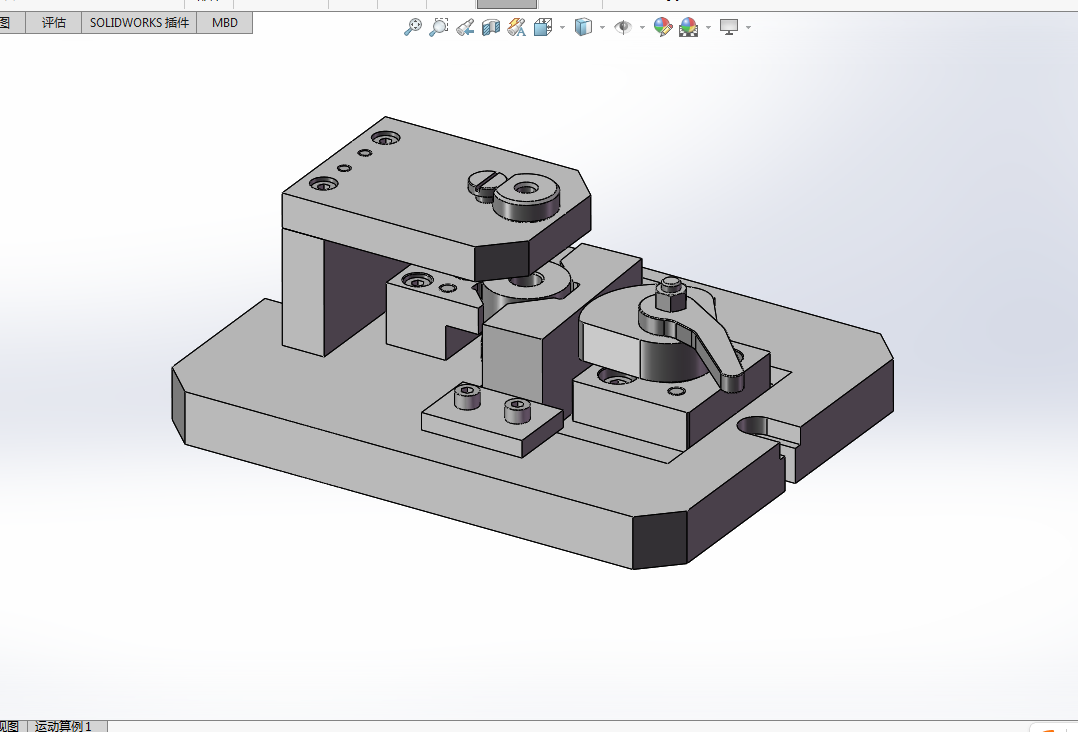Toggle the Section View tool

coord(491,27)
